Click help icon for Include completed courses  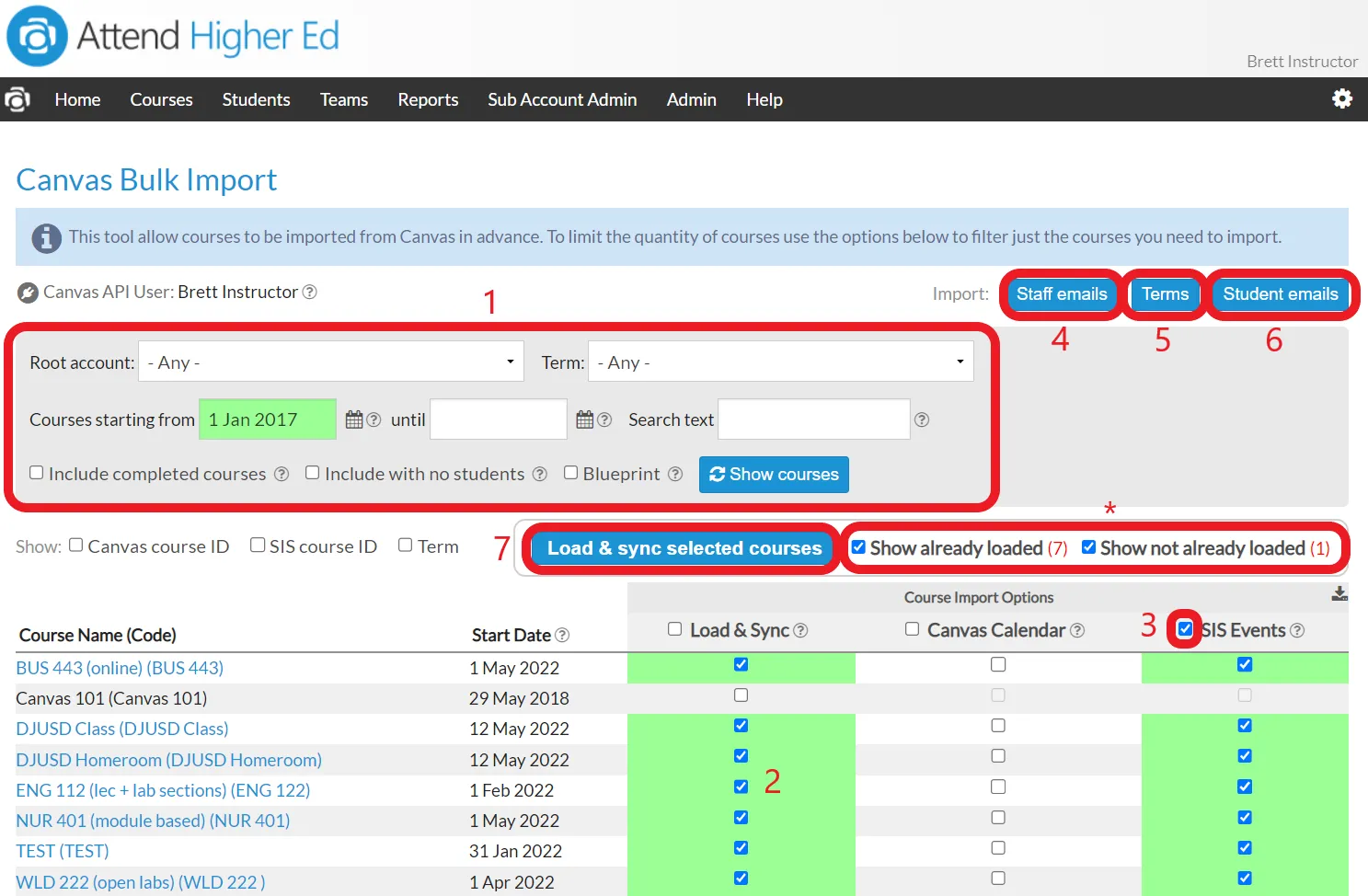(x=282, y=474)
